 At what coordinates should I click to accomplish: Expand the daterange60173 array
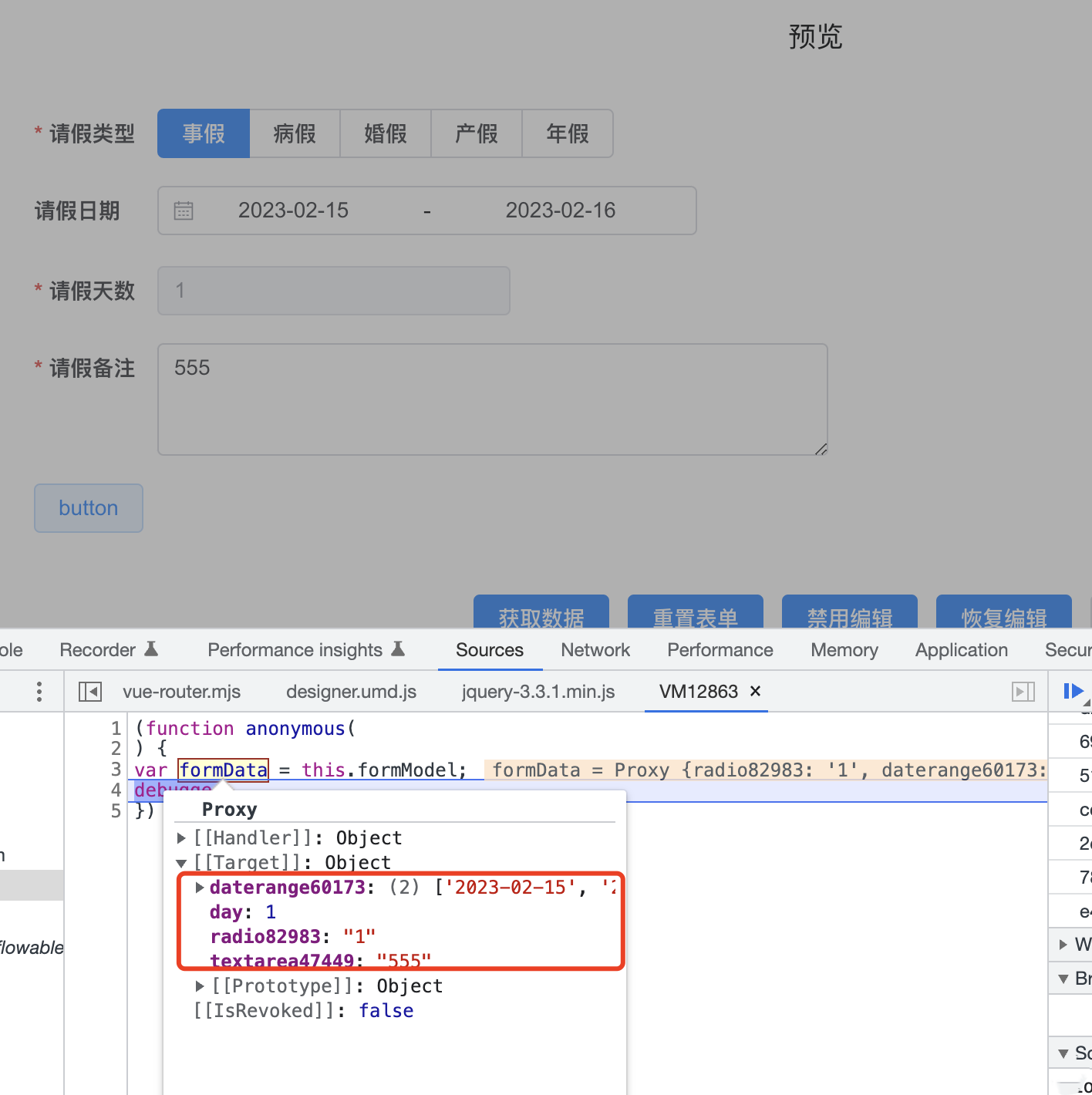point(200,888)
